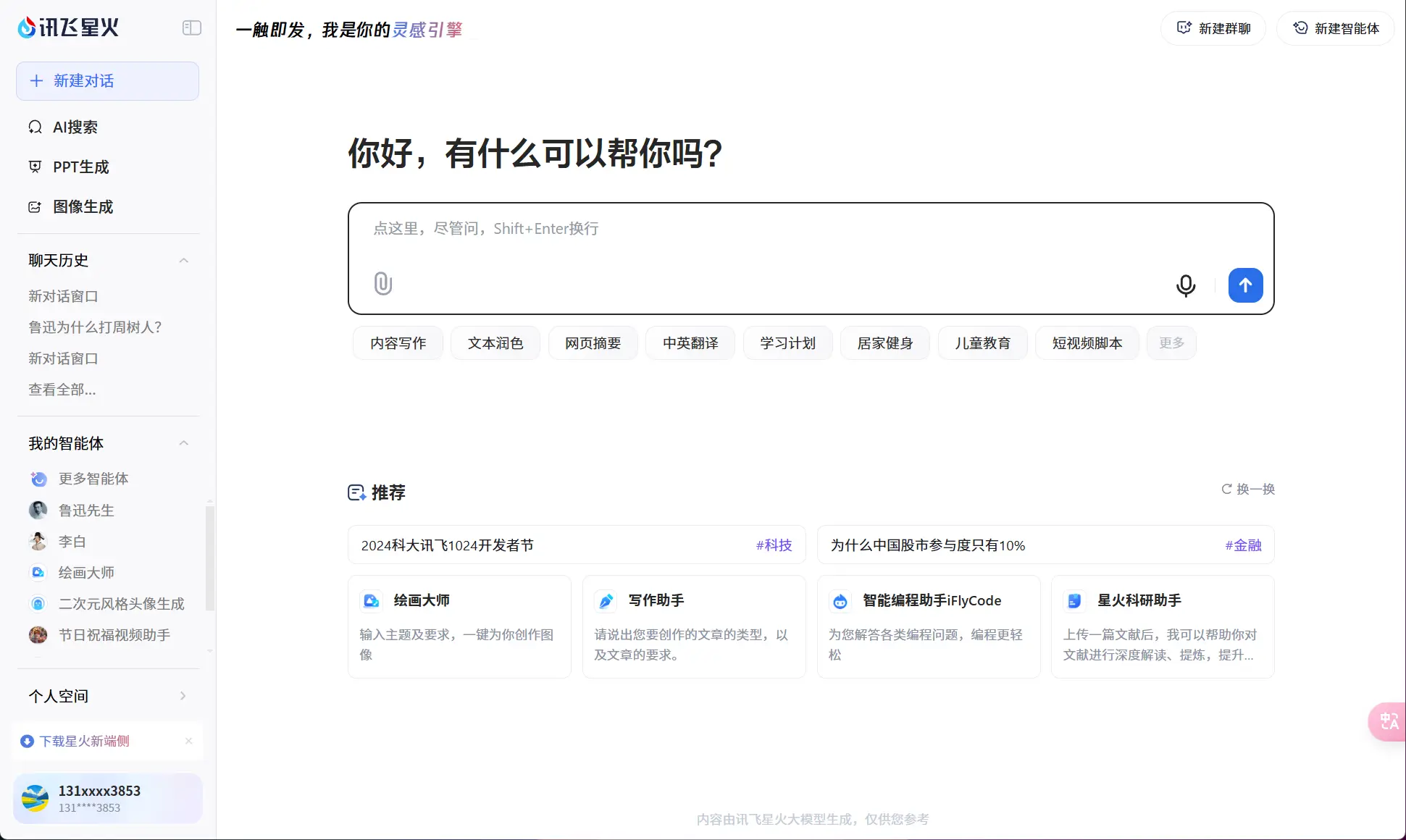Click the #科技 tag

[774, 545]
